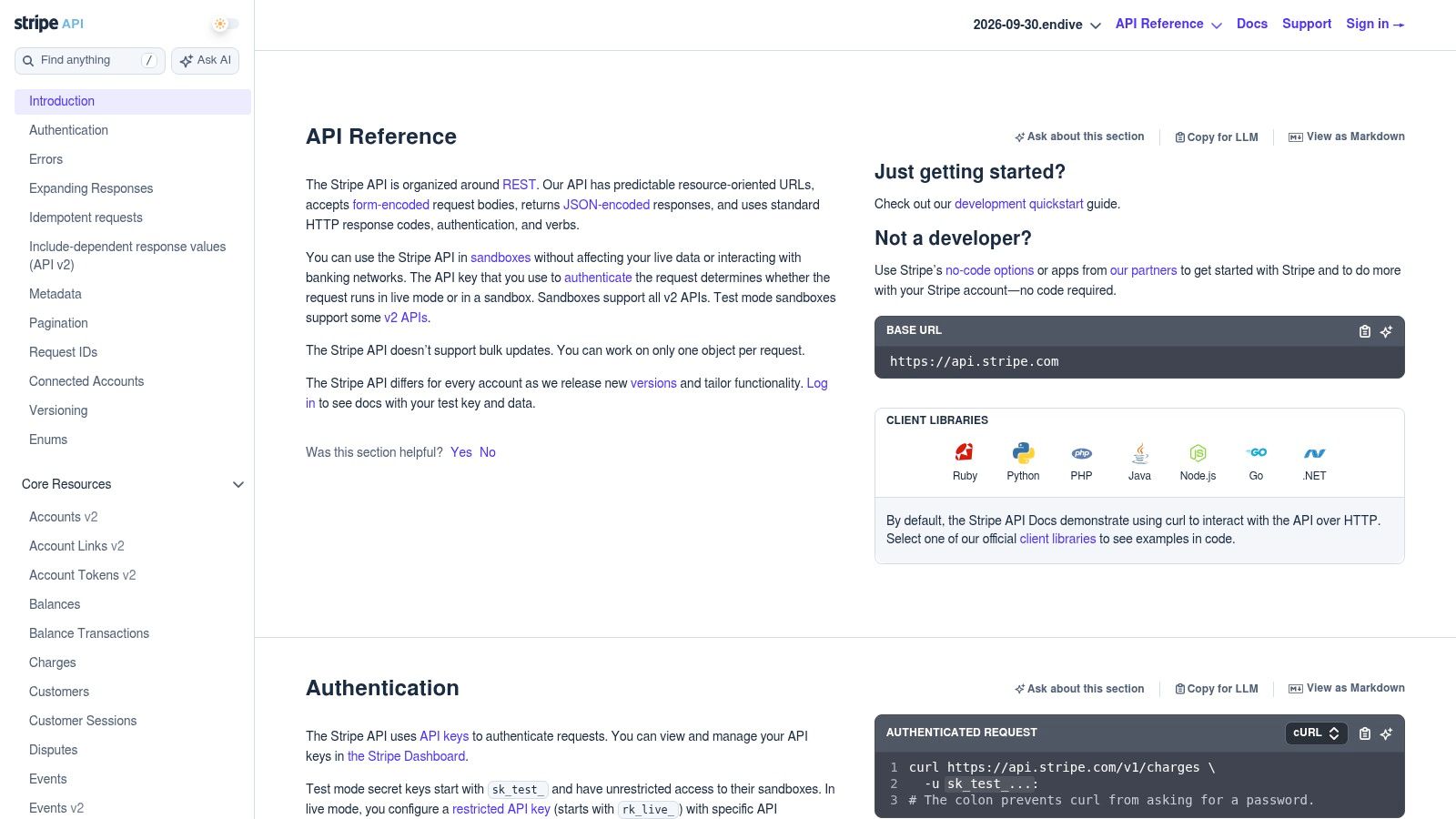
Task: Select the .NET client library icon
Action: 1314,453
